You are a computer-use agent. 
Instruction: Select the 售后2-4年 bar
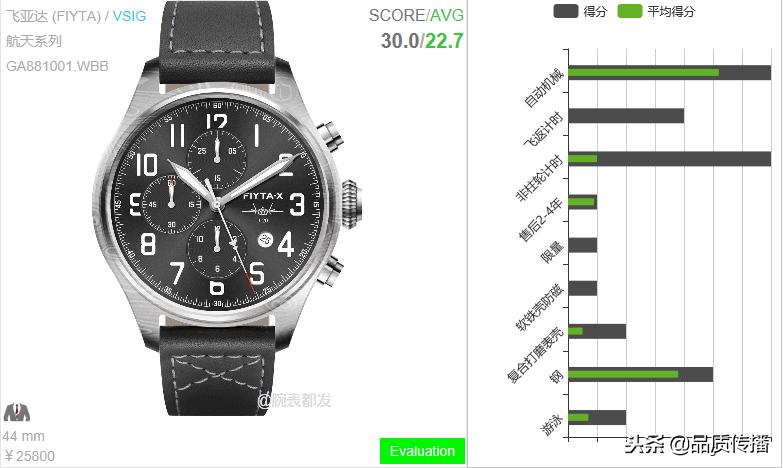(583, 202)
